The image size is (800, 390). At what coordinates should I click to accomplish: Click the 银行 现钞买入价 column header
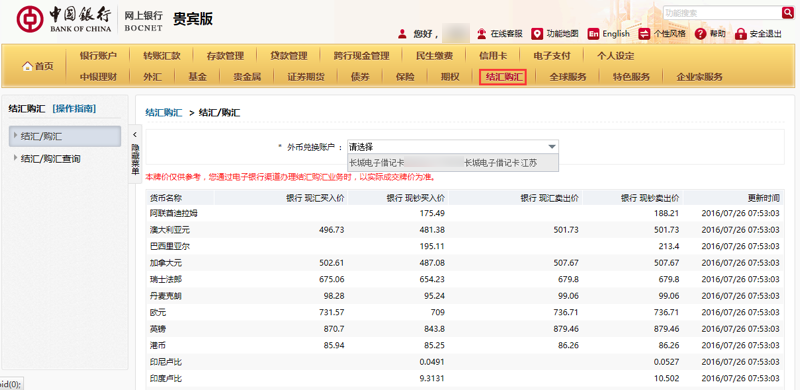[x=415, y=198]
